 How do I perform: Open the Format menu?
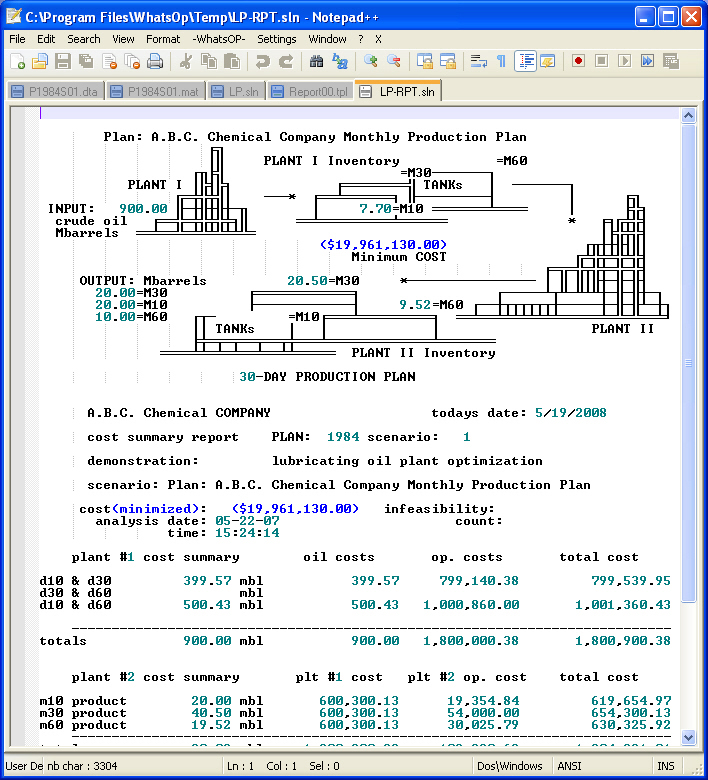tap(163, 39)
